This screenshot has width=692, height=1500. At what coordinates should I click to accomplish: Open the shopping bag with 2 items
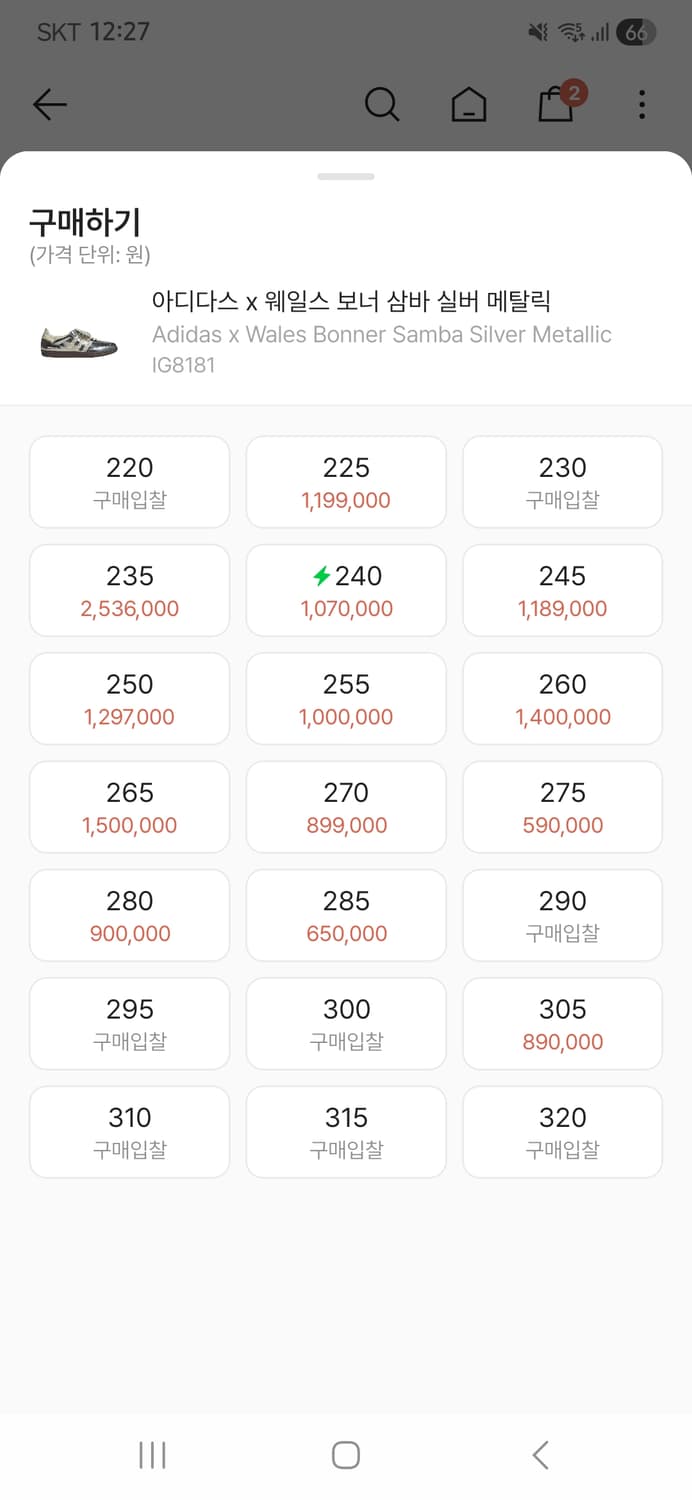(556, 105)
